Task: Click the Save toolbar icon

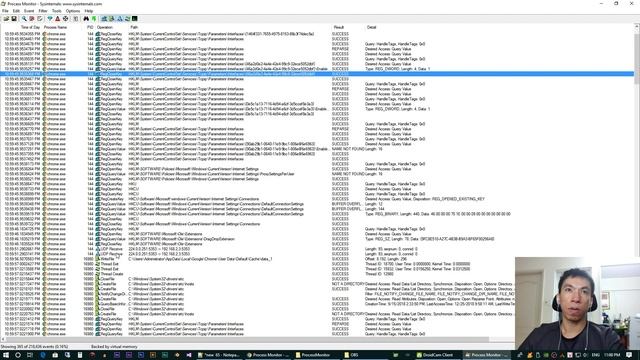Action: click(14, 19)
